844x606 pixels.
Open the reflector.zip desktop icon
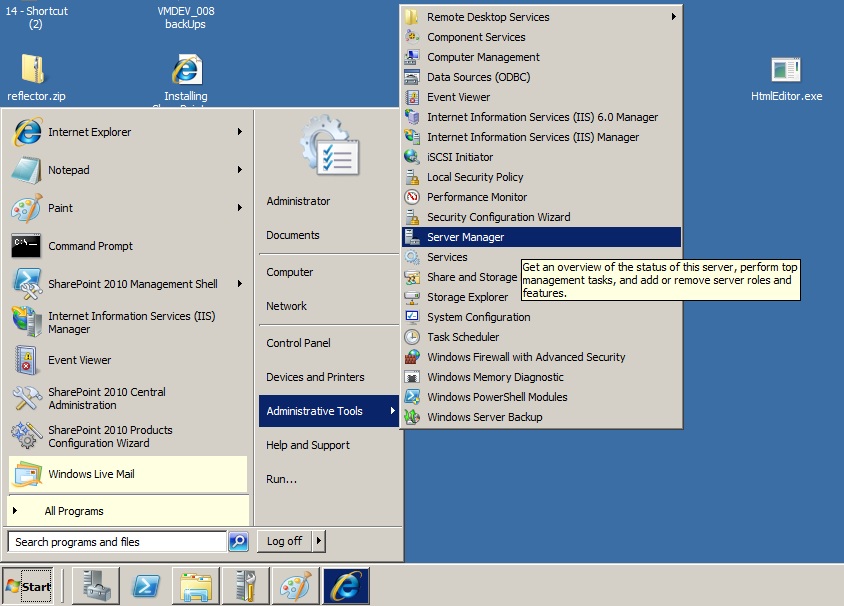[x=36, y=77]
